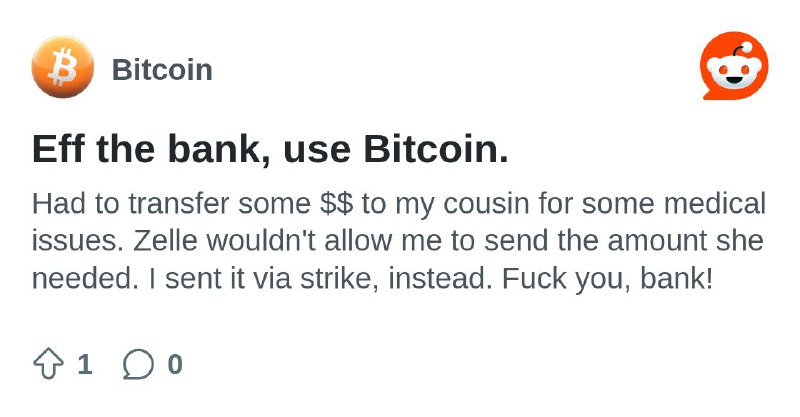Click the word 'Bitcoin.' in the post title
The height and width of the screenshot is (417, 800).
[x=436, y=149]
